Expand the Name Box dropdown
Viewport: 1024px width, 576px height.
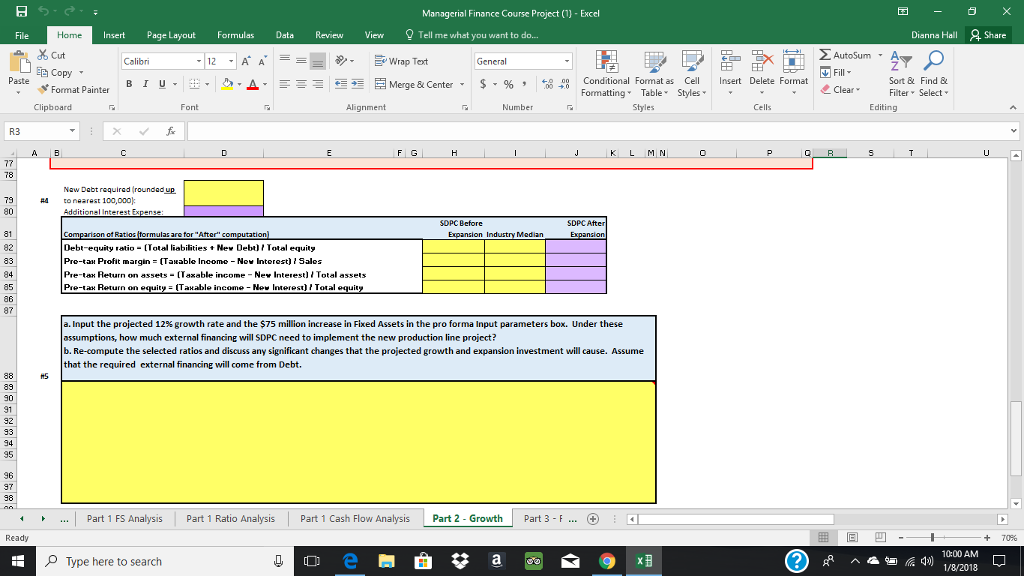(72, 131)
